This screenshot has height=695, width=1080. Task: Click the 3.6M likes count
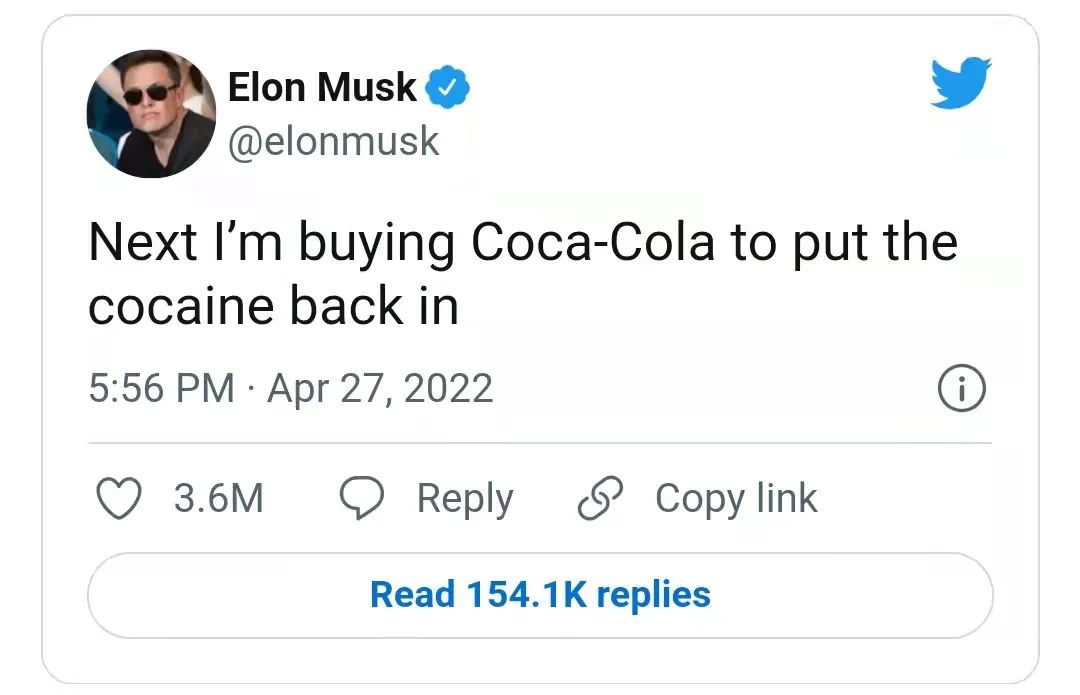tap(218, 498)
